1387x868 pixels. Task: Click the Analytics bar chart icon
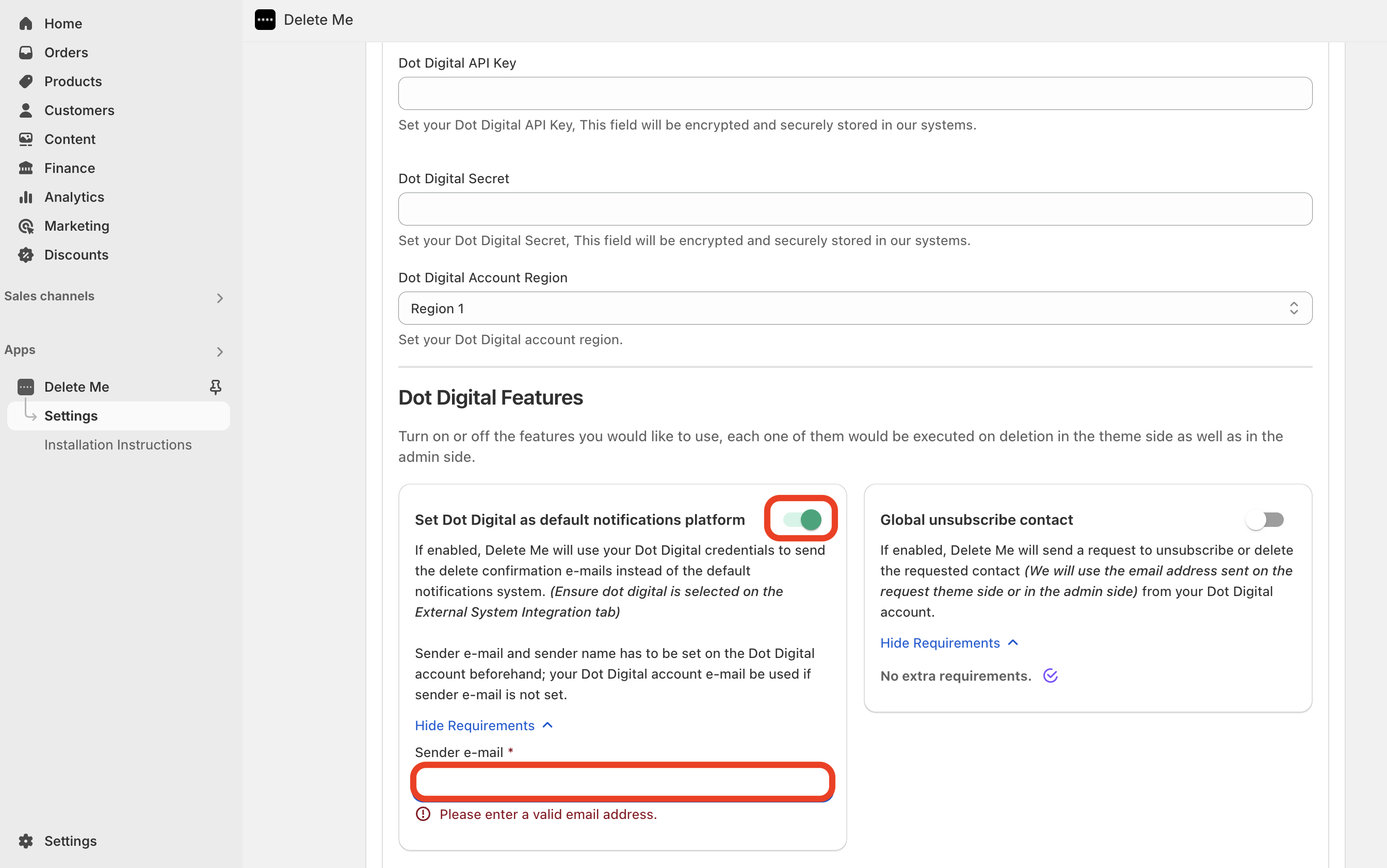(26, 197)
